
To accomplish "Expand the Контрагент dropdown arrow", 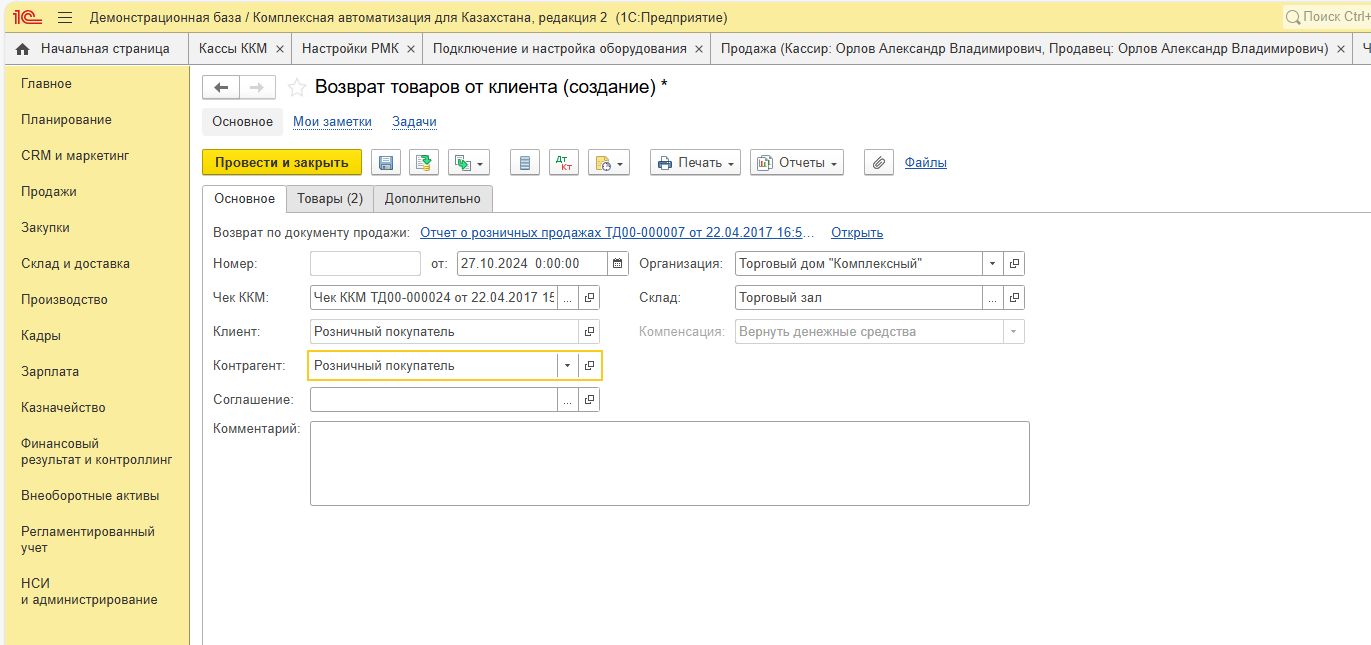I will pyautogui.click(x=567, y=366).
